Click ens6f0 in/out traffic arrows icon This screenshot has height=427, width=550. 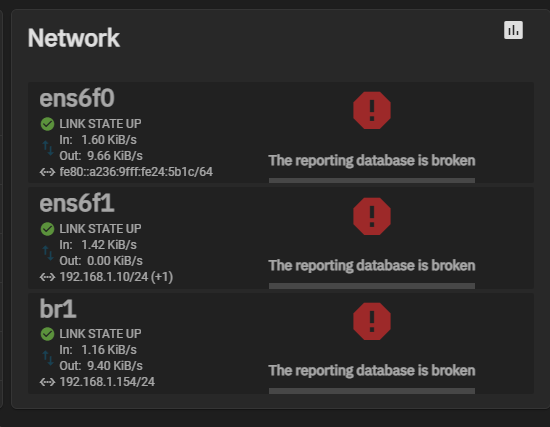click(48, 148)
